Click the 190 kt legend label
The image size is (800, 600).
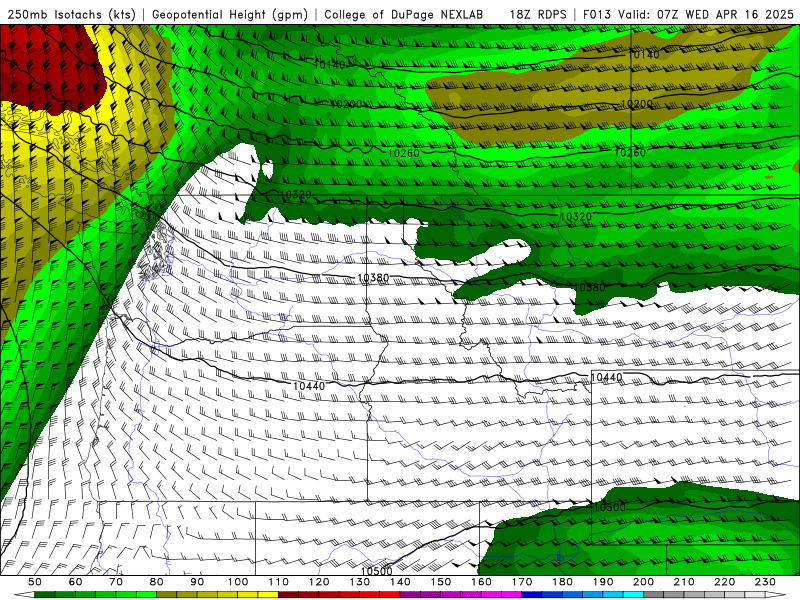(x=603, y=582)
